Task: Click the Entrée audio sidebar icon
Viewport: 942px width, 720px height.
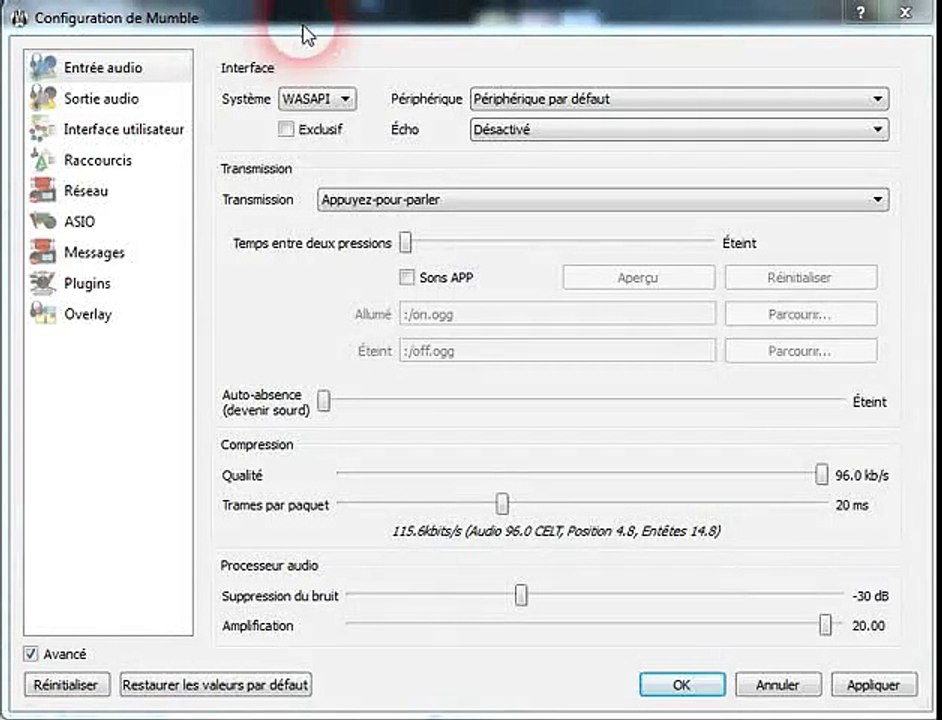Action: pos(43,67)
